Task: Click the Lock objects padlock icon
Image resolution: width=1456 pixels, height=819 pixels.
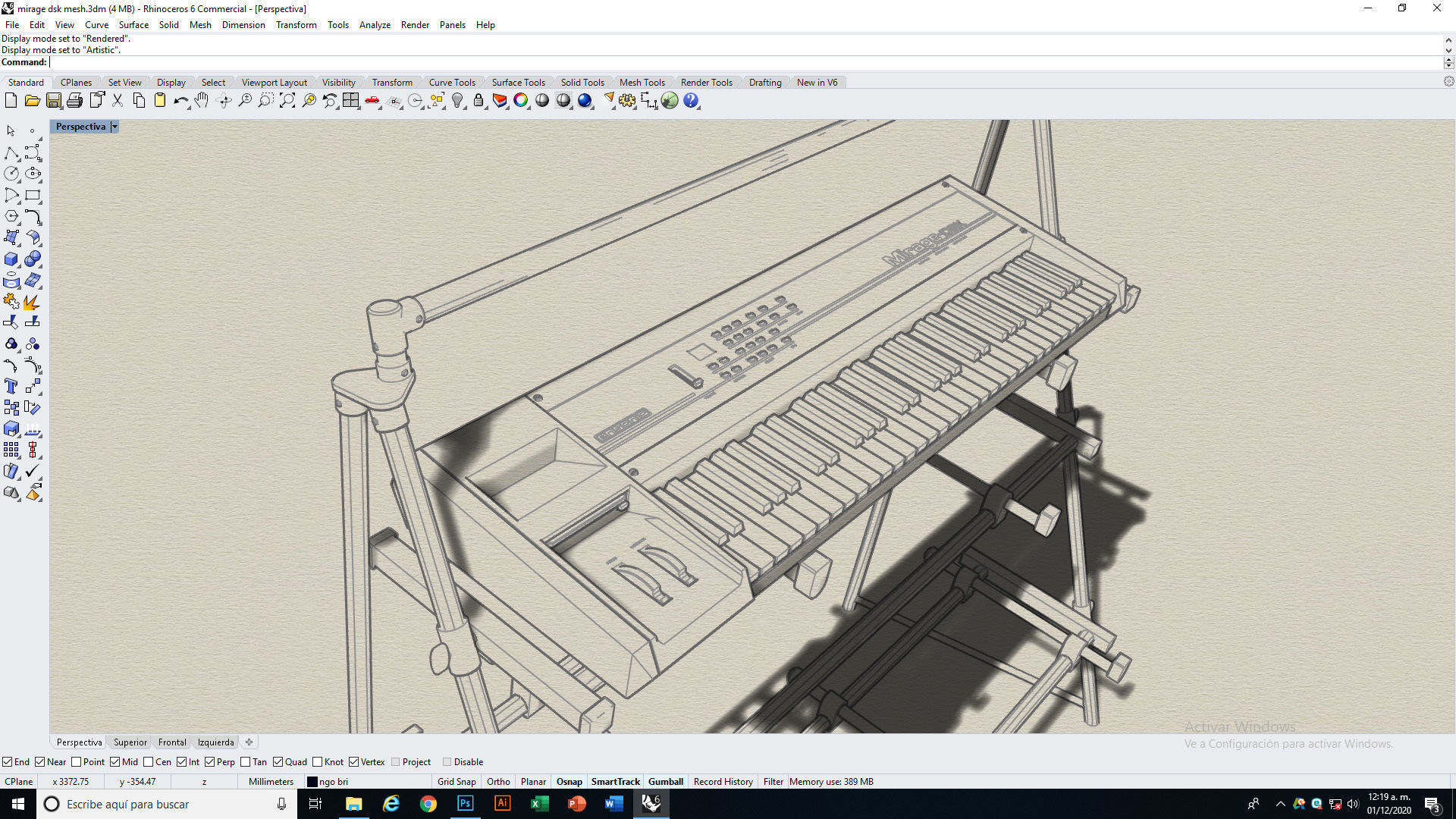Action: tap(479, 101)
